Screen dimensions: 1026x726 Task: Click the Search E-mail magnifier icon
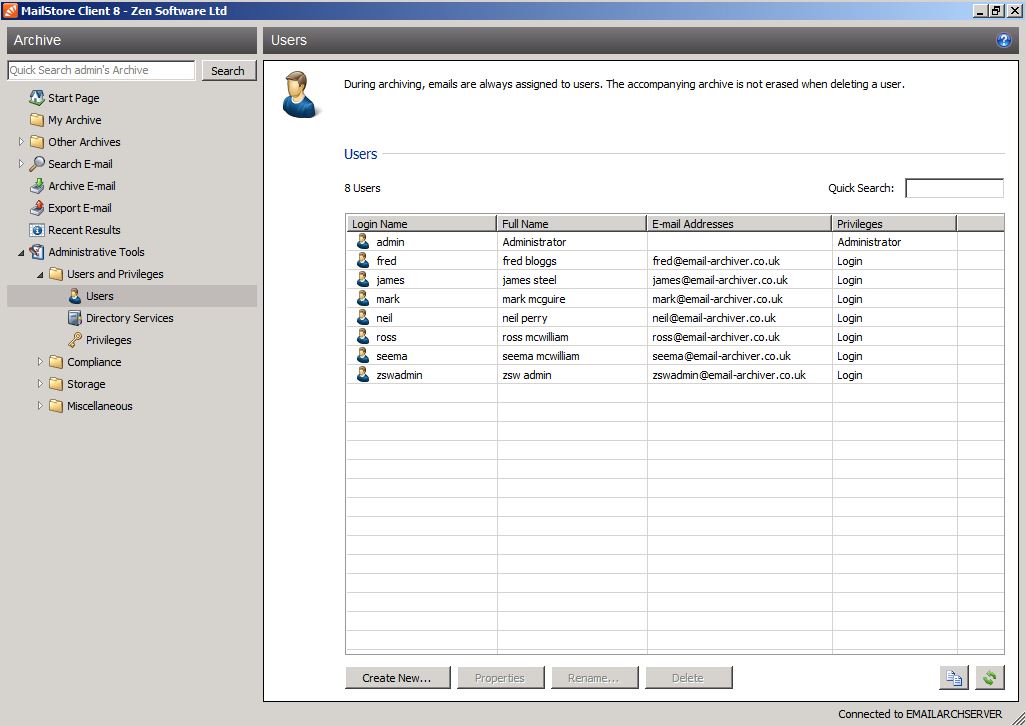pyautogui.click(x=37, y=164)
